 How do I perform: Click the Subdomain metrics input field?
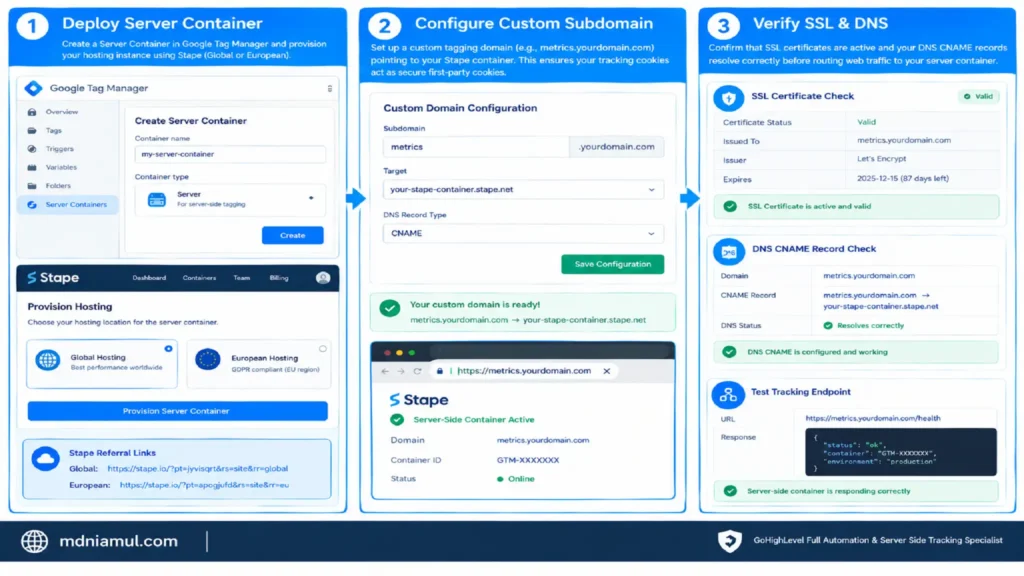pos(476,147)
